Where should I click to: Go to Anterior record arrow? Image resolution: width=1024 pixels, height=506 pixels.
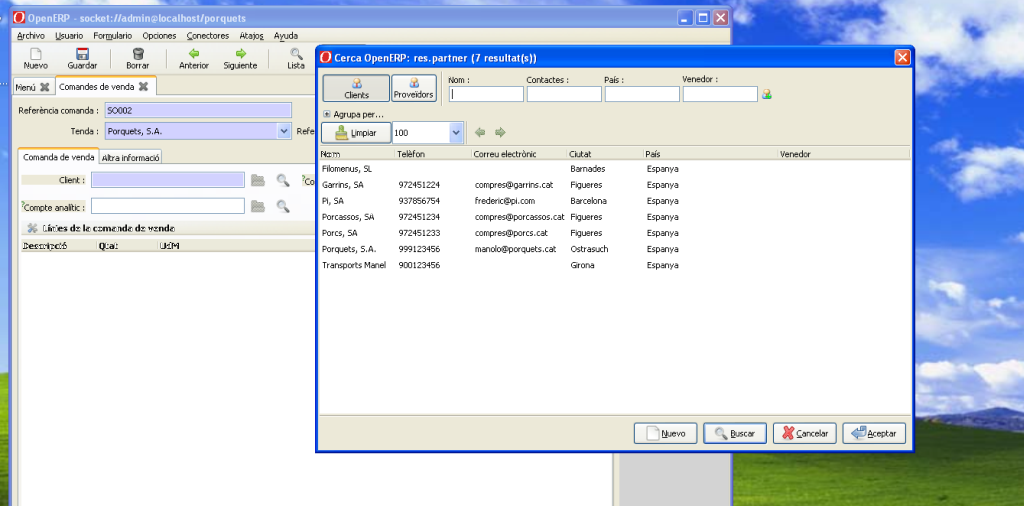193,54
